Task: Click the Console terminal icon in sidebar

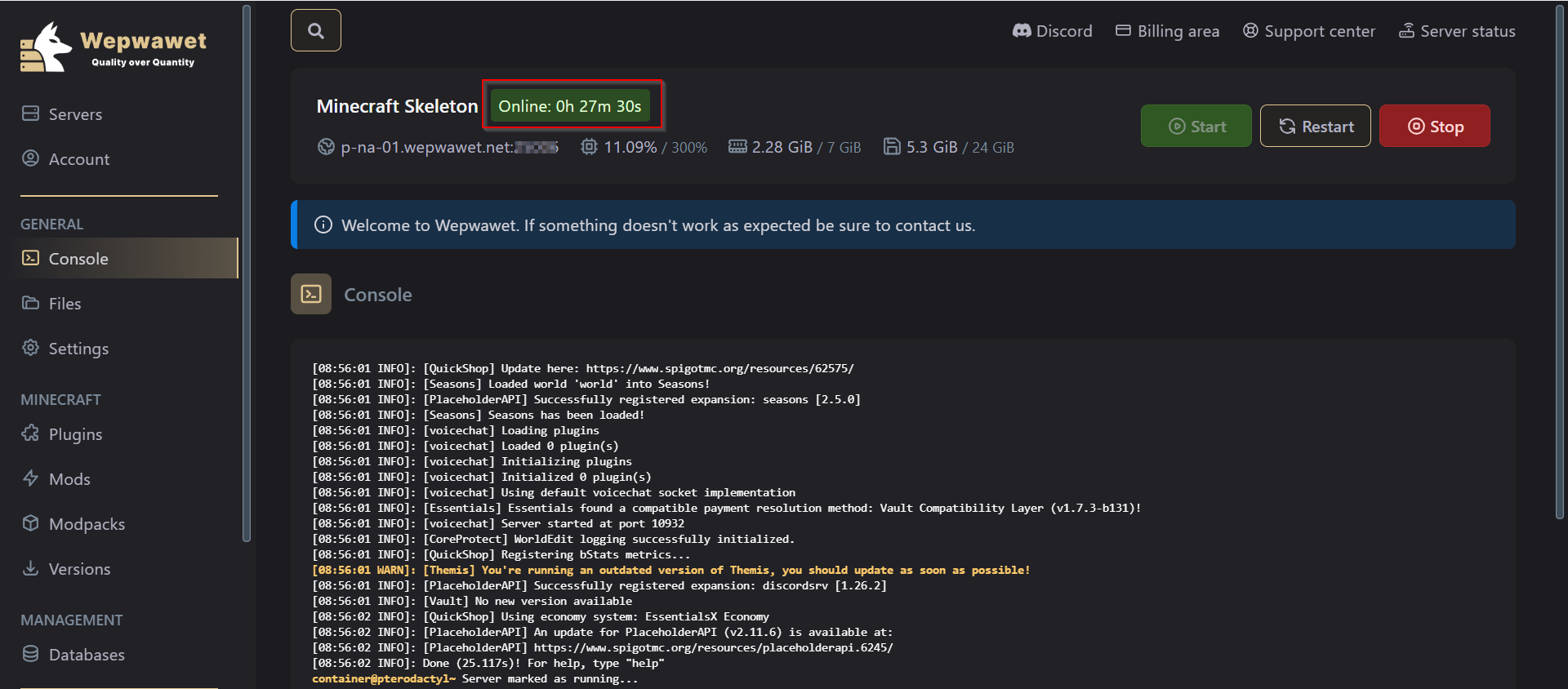Action: click(x=30, y=258)
